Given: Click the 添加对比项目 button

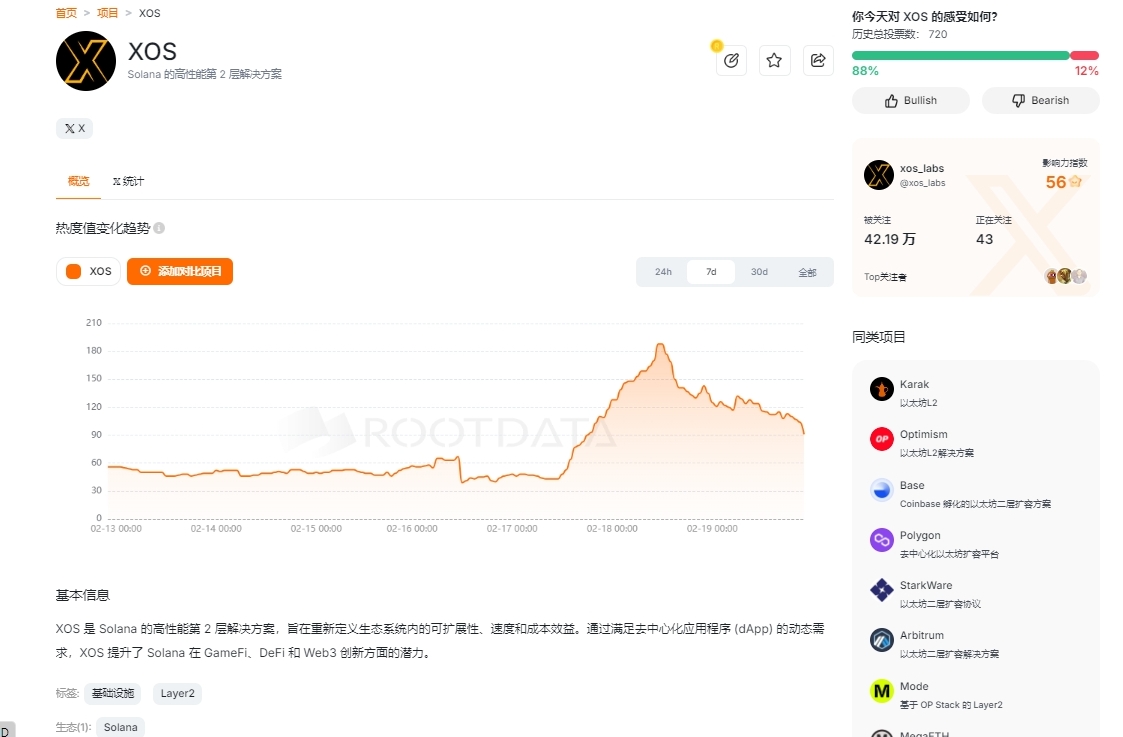Looking at the screenshot, I should coord(180,271).
